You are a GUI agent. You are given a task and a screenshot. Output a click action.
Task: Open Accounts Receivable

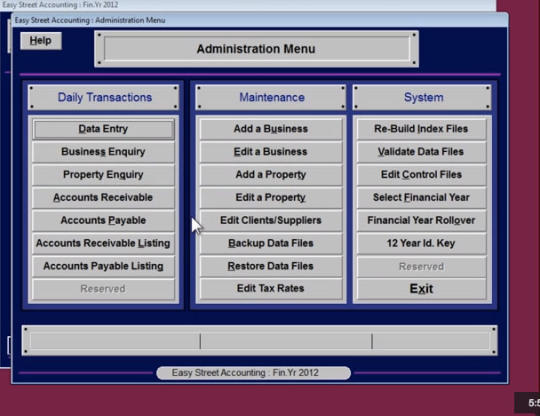103,197
